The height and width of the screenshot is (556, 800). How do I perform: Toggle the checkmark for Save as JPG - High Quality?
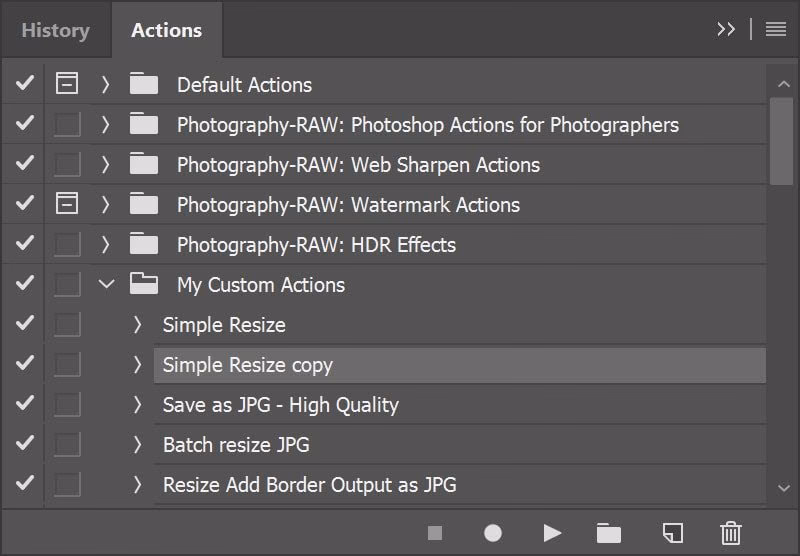[24, 403]
